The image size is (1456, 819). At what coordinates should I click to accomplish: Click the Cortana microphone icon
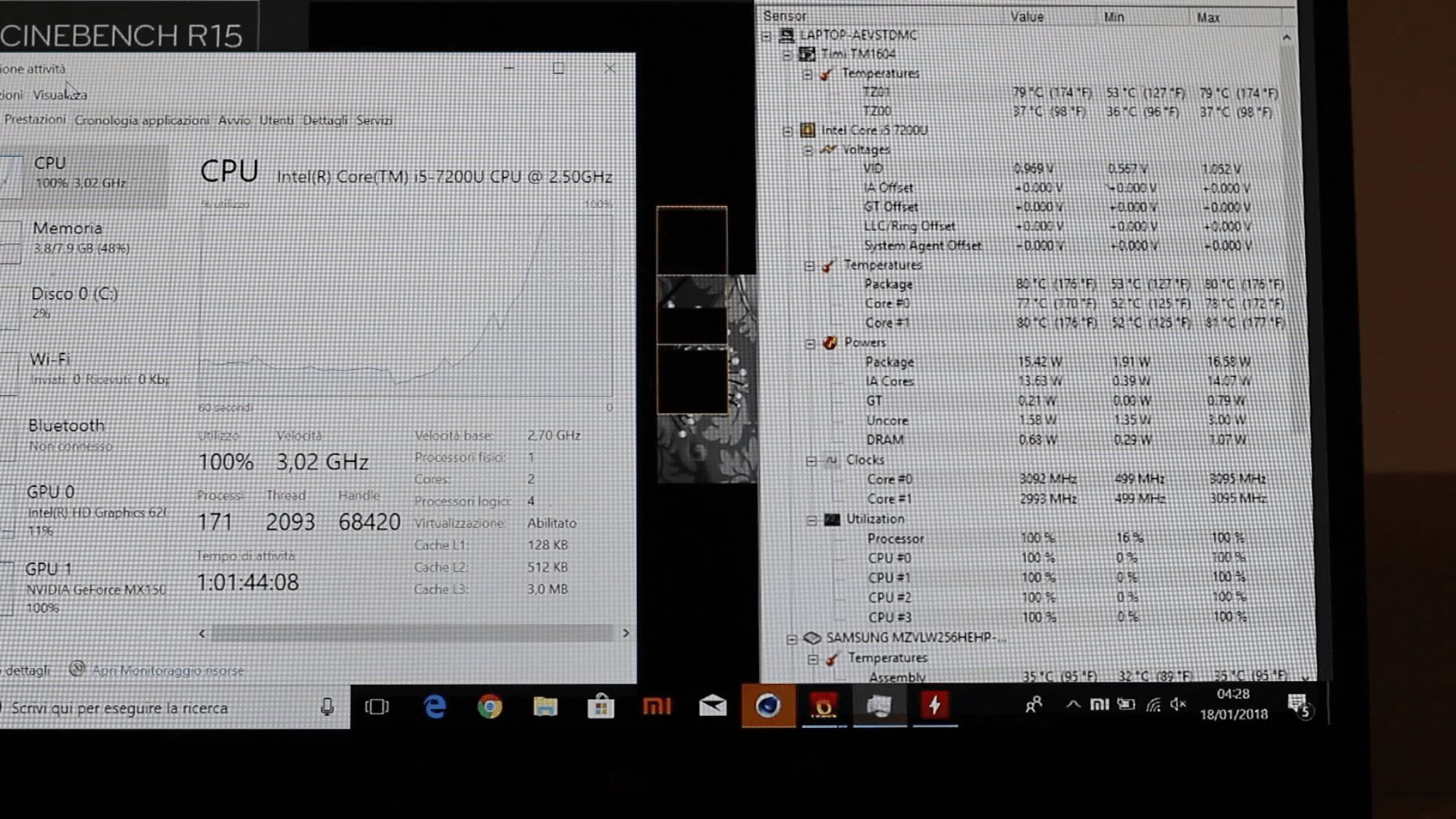click(327, 708)
